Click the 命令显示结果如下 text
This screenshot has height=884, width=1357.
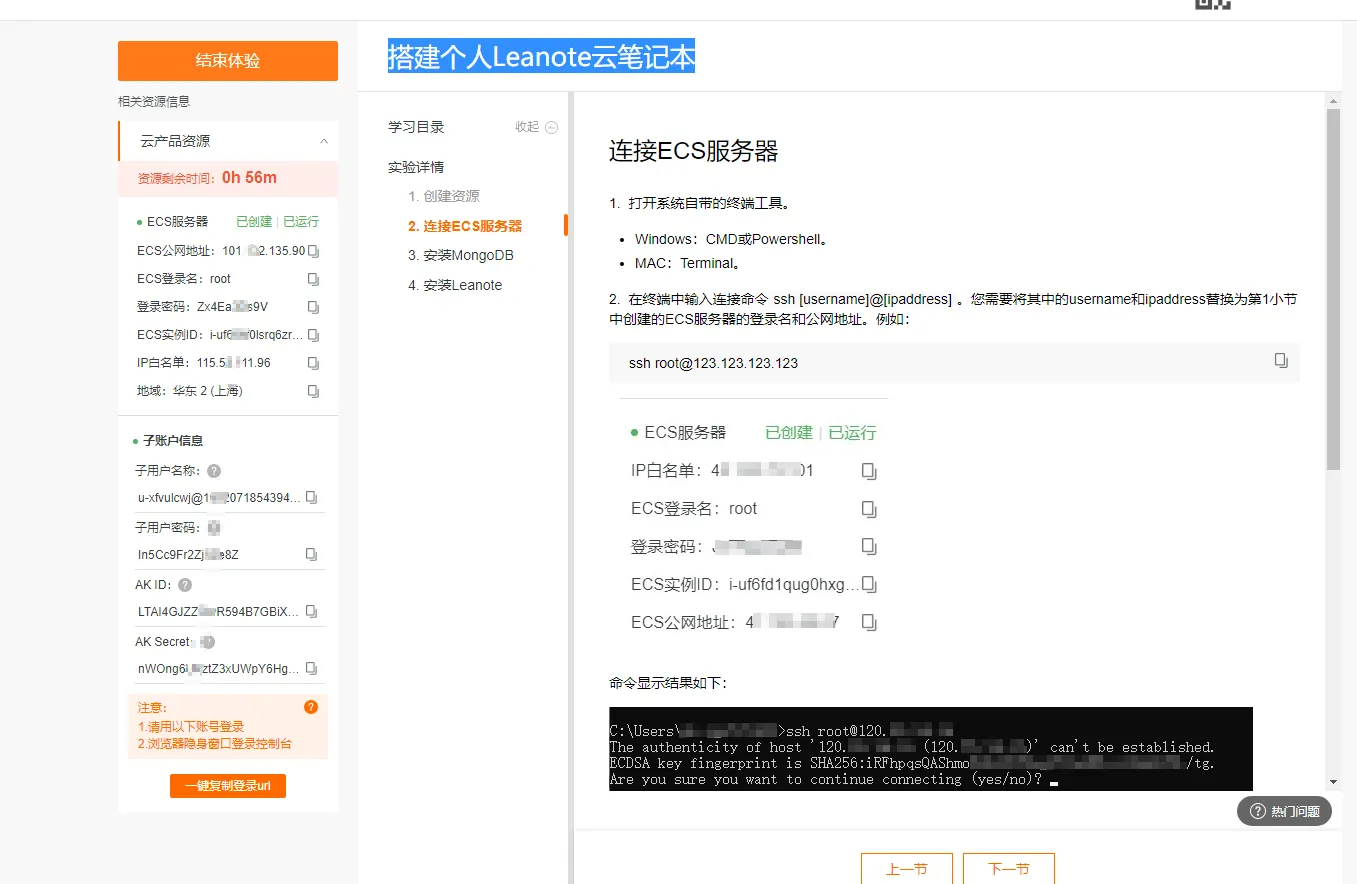pyautogui.click(x=668, y=684)
